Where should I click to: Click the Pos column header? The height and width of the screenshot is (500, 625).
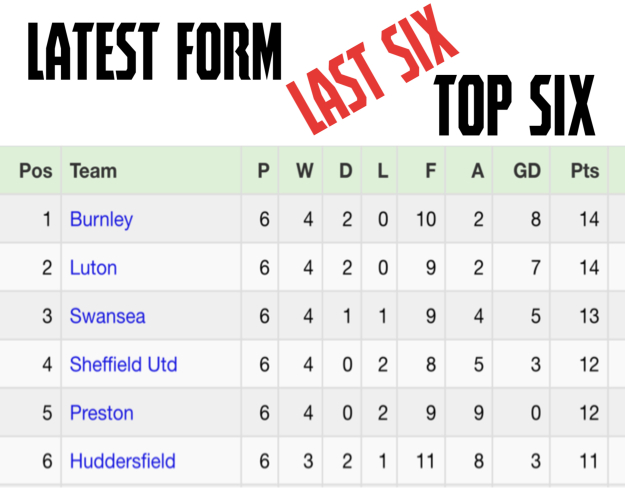[35, 171]
